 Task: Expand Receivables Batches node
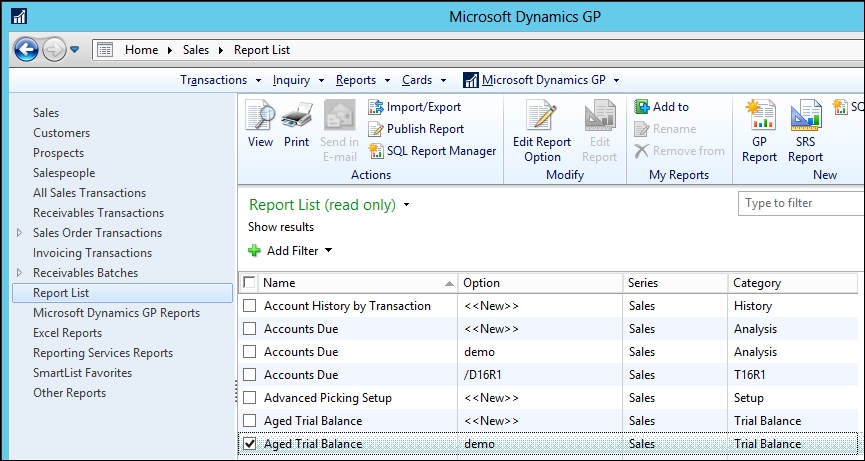click(19, 273)
